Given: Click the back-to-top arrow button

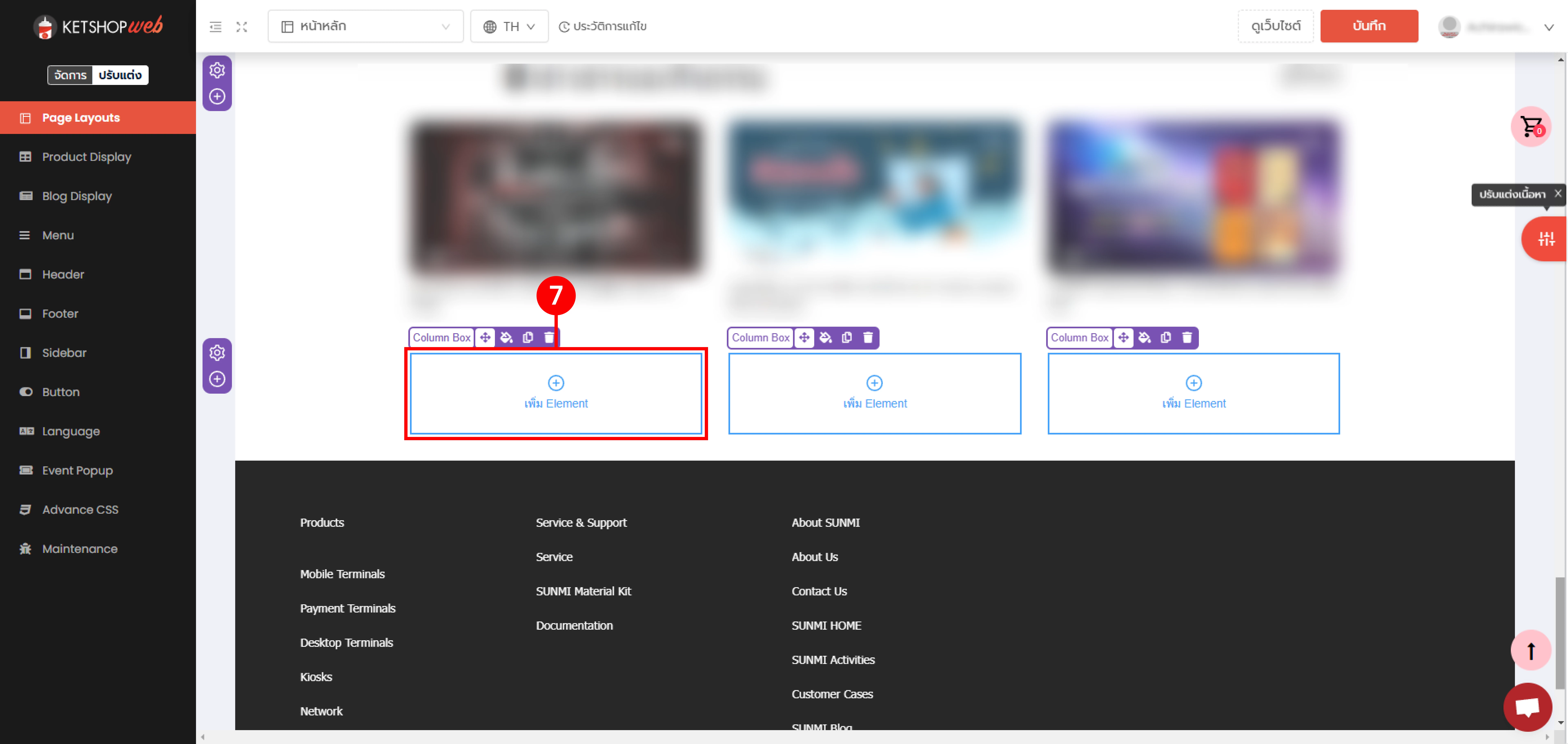Looking at the screenshot, I should point(1531,650).
